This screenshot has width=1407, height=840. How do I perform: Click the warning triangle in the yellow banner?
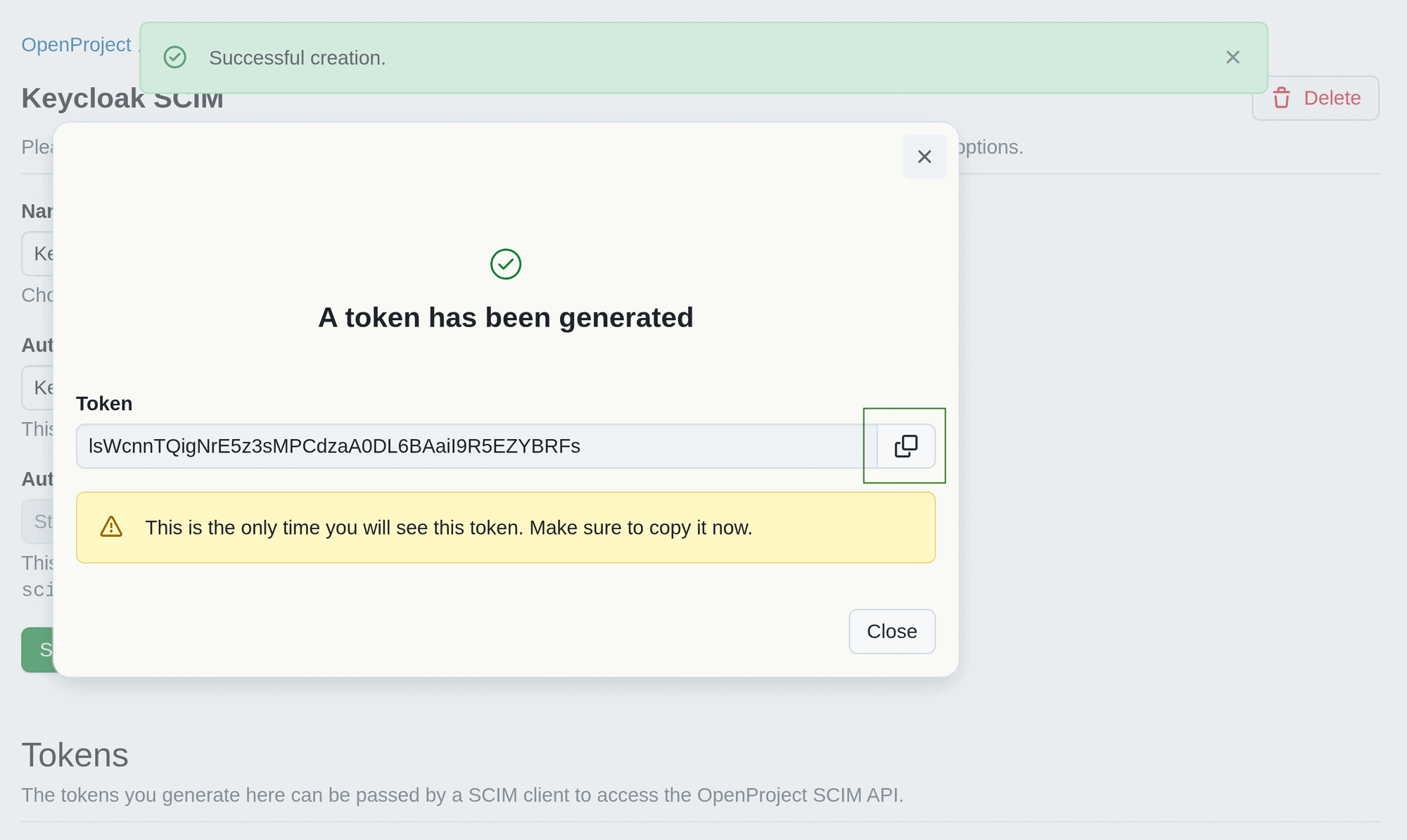tap(111, 527)
